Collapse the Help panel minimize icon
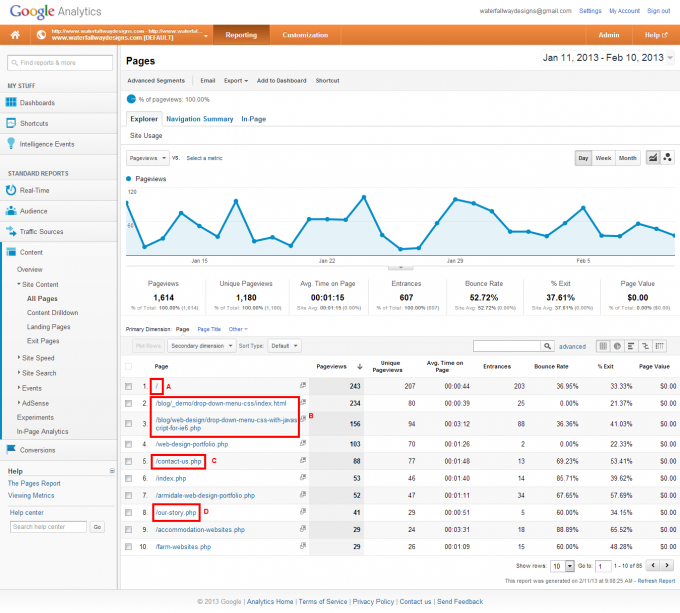680x613 pixels. coord(112,471)
